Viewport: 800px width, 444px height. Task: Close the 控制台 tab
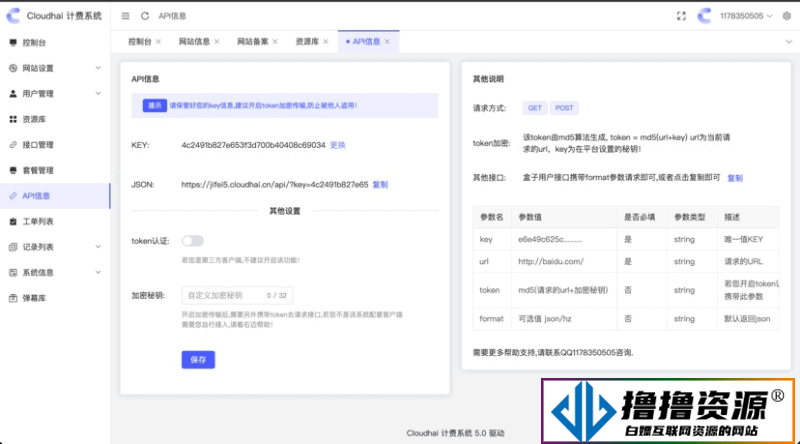pos(158,41)
